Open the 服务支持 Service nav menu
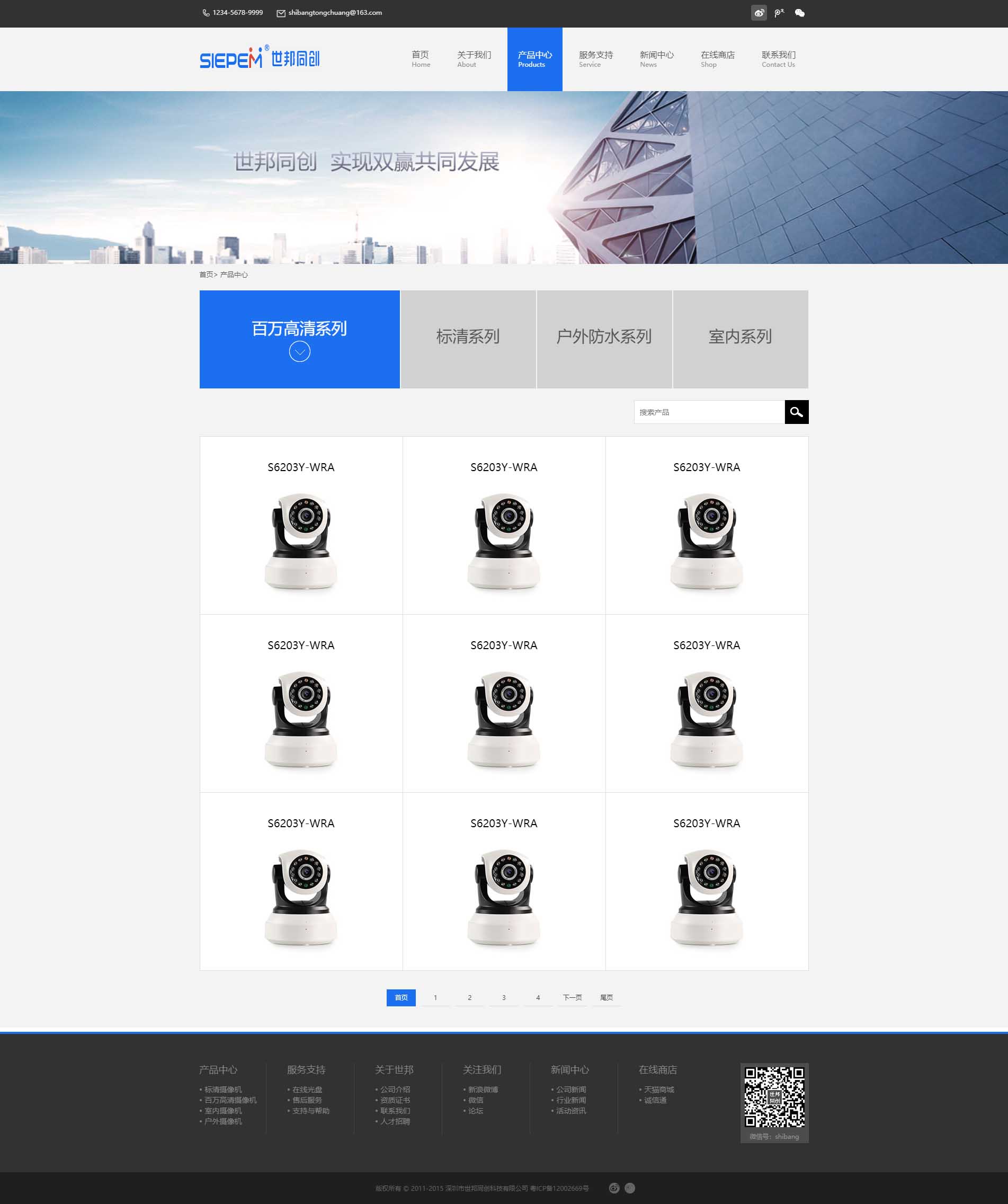Image resolution: width=1008 pixels, height=1204 pixels. click(595, 58)
